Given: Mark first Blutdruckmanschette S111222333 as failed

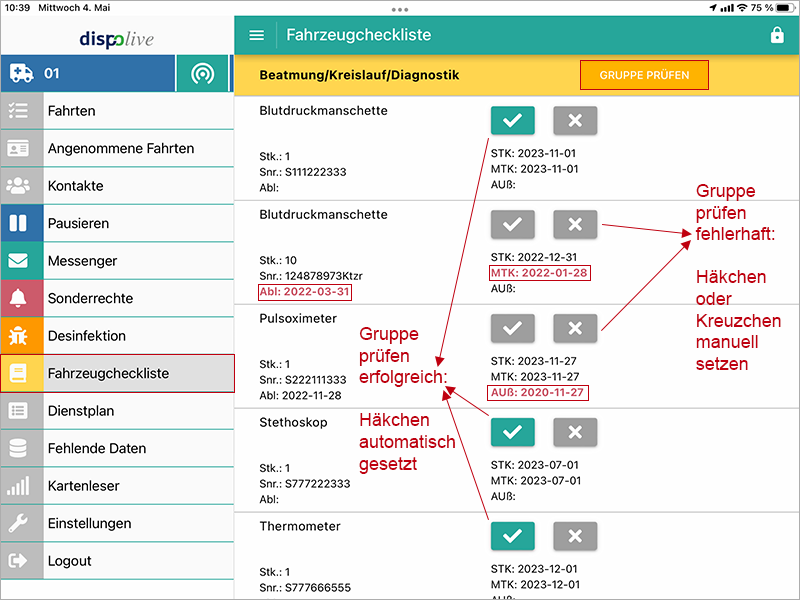Looking at the screenshot, I should 575,120.
